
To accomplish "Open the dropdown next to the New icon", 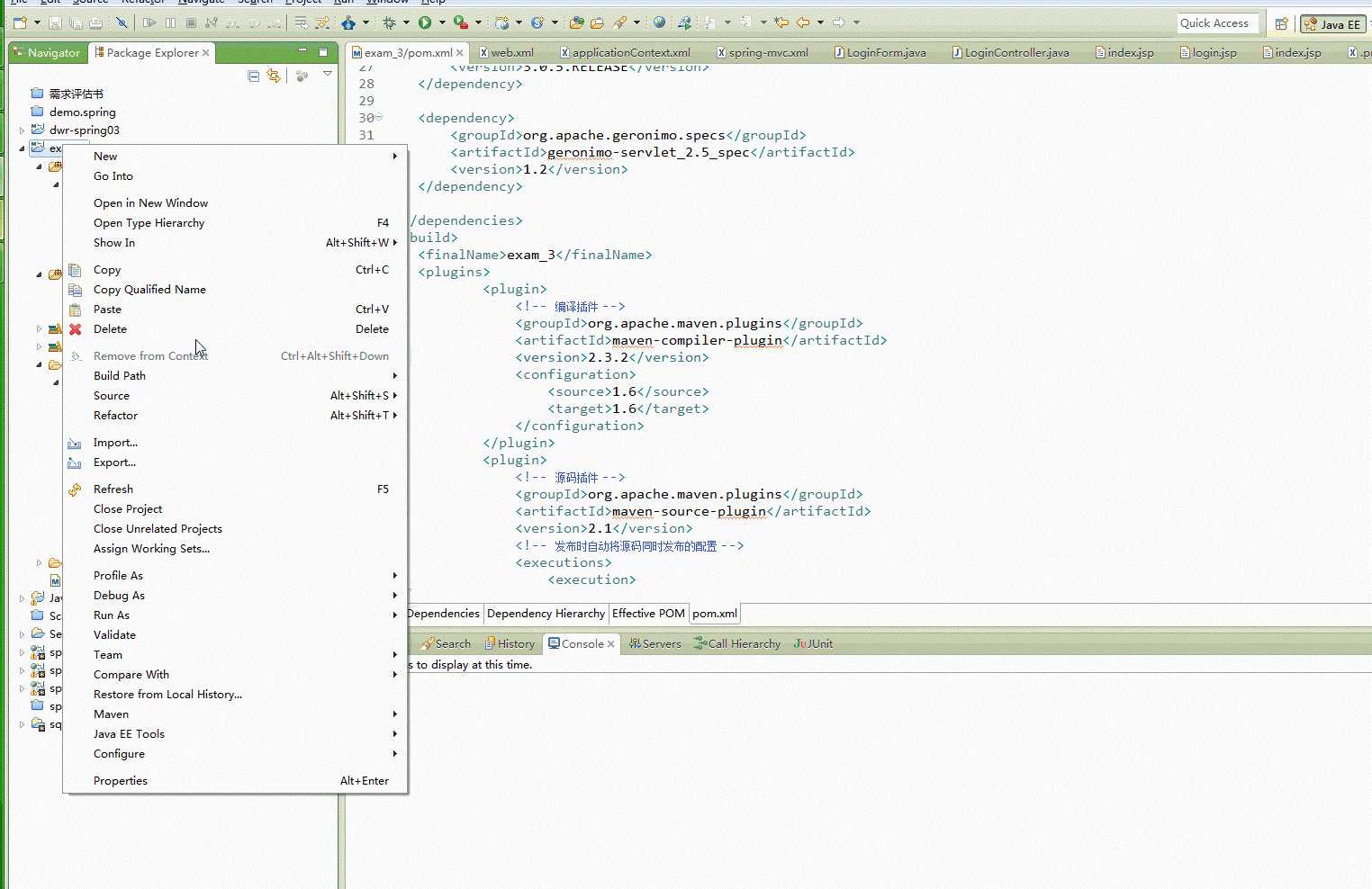I will (37, 22).
